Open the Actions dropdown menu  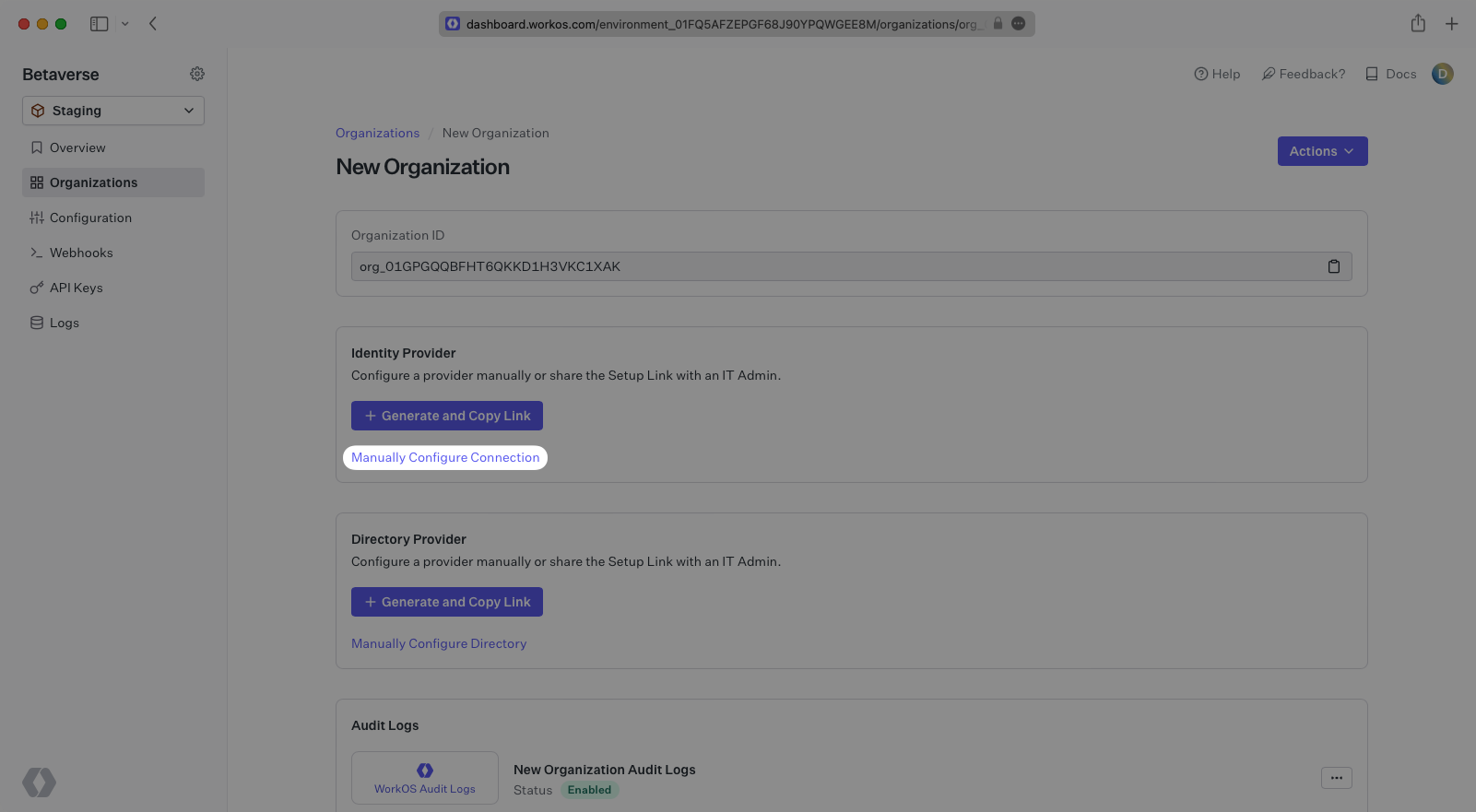1322,151
